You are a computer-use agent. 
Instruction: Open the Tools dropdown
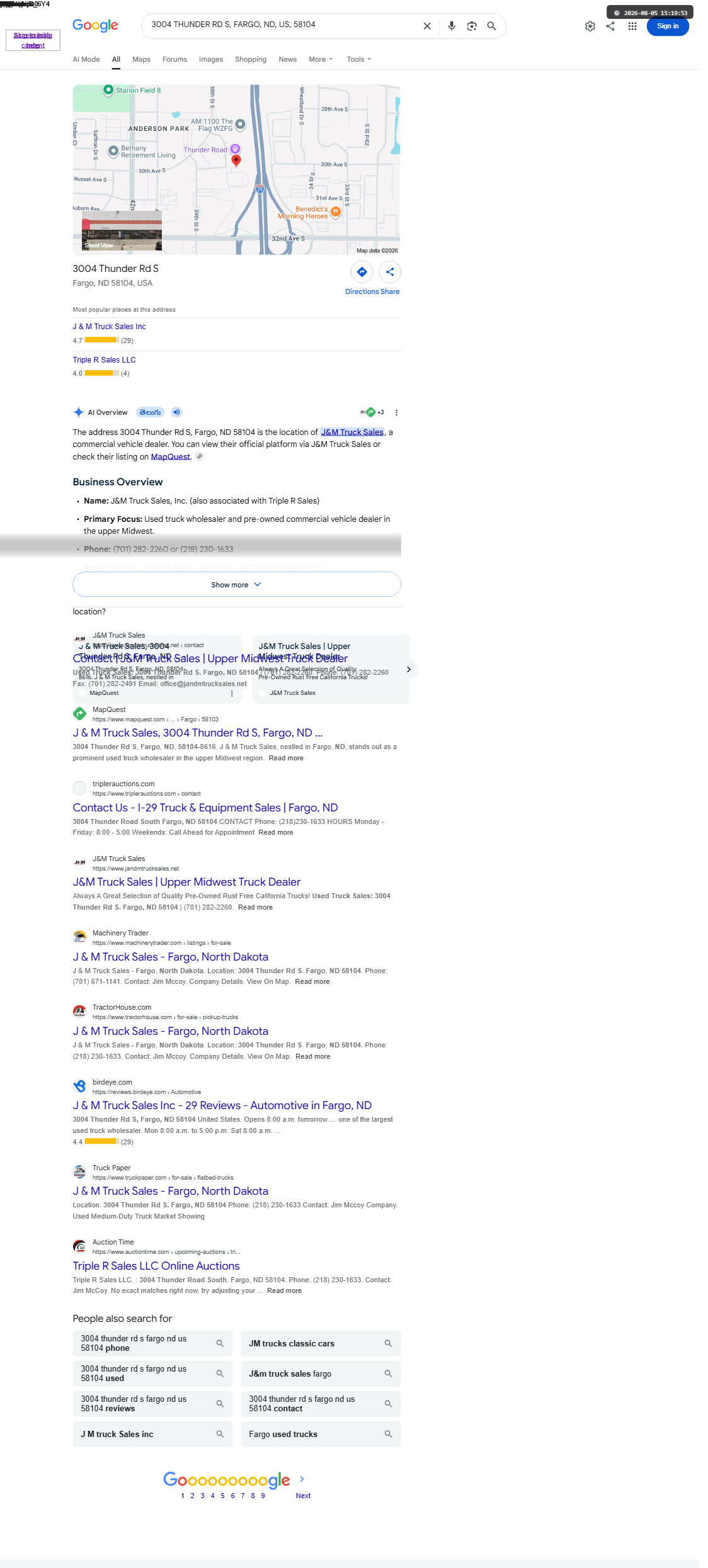point(359,59)
